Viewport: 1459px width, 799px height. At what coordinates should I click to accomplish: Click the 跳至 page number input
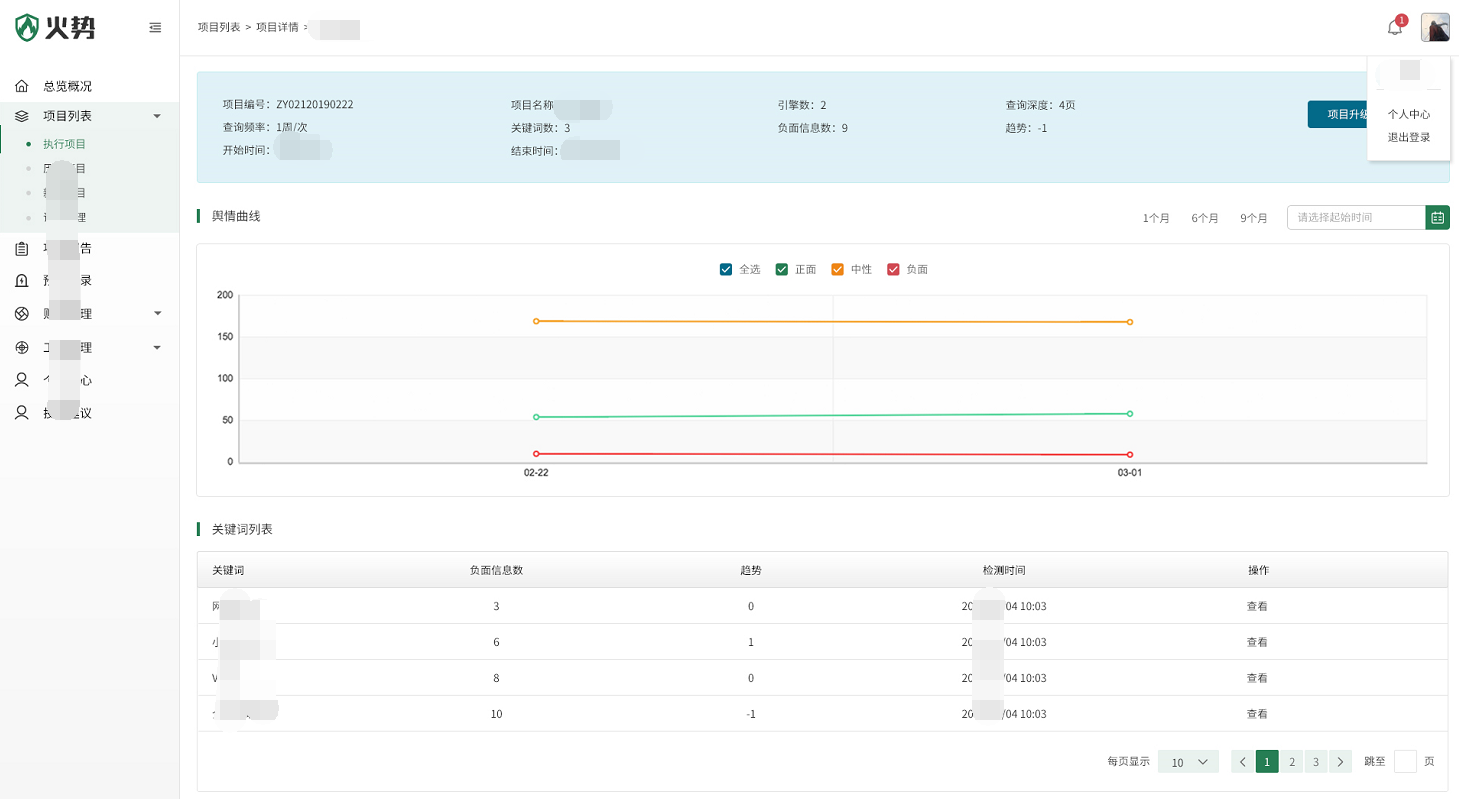coord(1405,762)
